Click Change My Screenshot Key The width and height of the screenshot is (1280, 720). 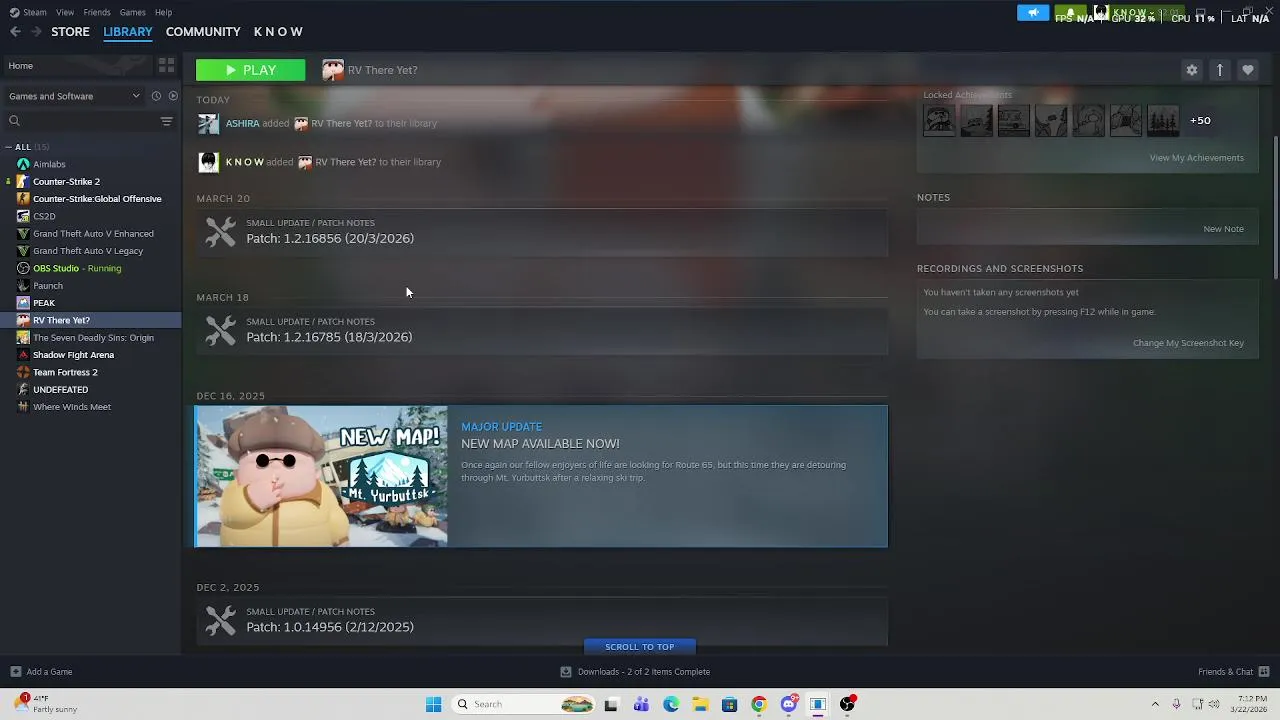click(x=1188, y=343)
